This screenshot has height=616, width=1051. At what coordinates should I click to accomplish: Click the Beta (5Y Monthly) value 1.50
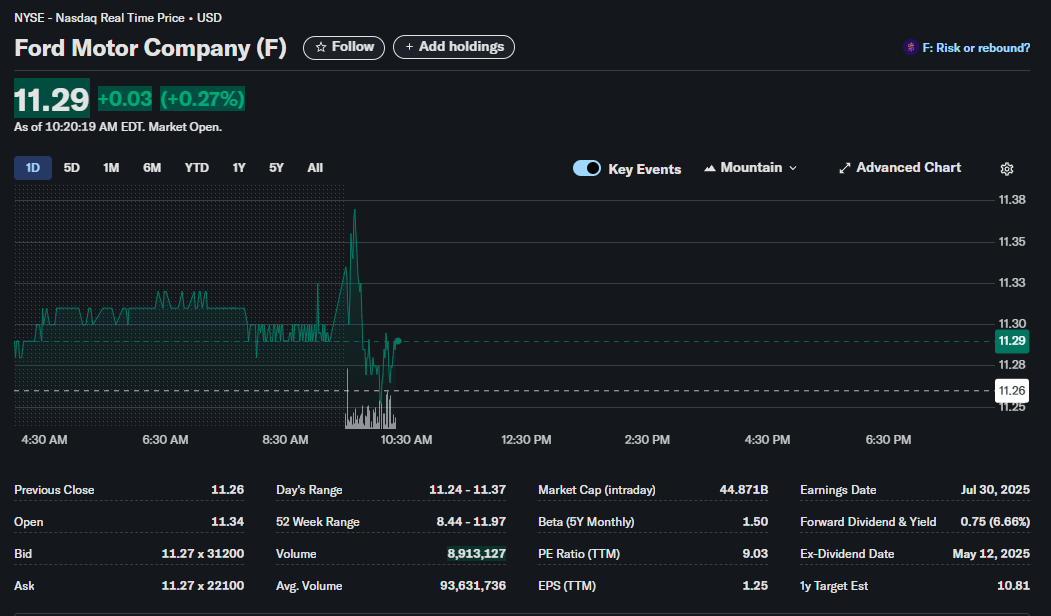pos(755,521)
